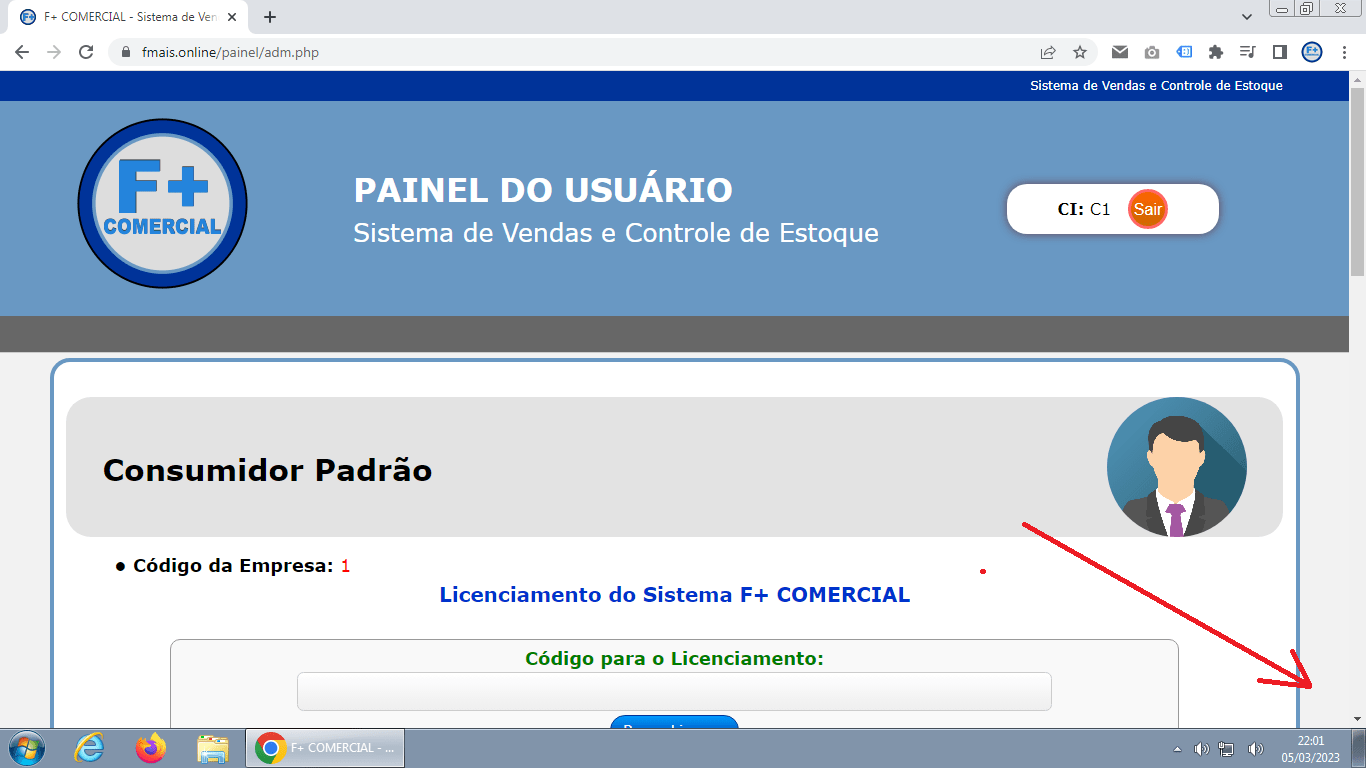Click the padlock site info icon
Viewport: 1366px width, 768px height.
pos(126,52)
